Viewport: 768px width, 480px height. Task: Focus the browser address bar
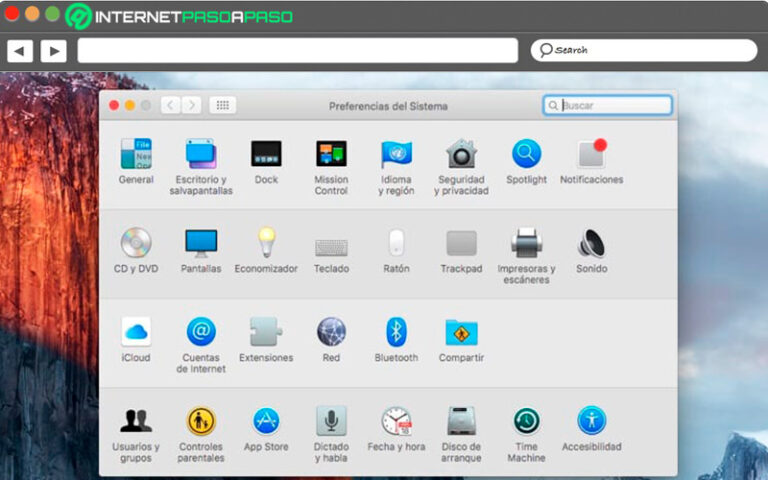coord(298,50)
